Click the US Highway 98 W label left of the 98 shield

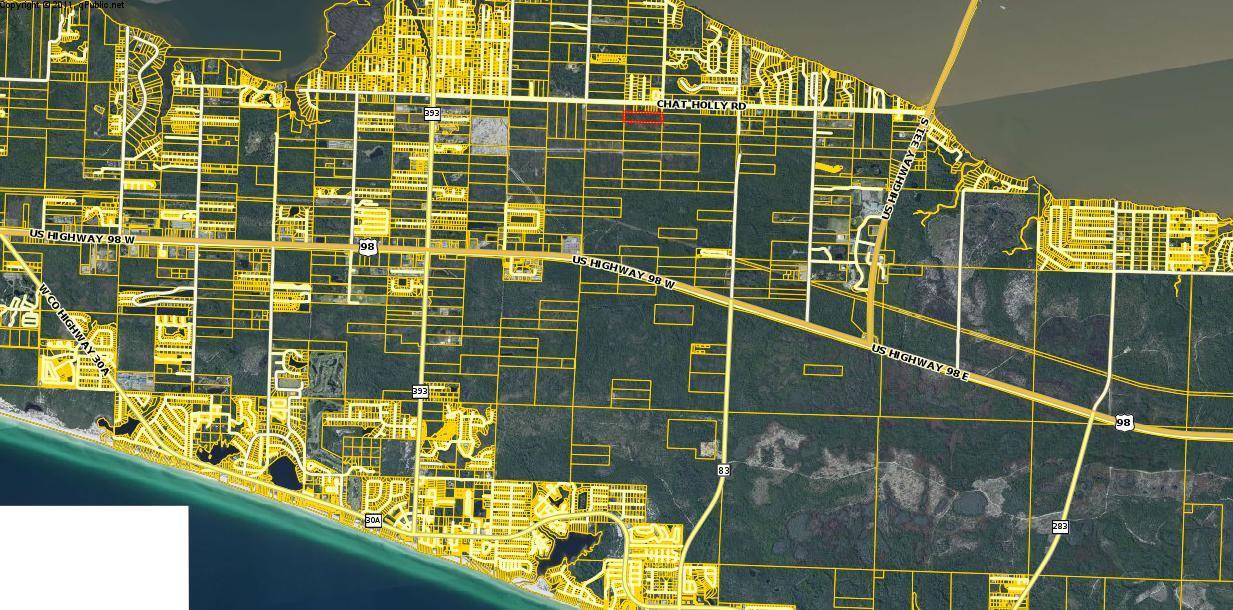point(81,237)
